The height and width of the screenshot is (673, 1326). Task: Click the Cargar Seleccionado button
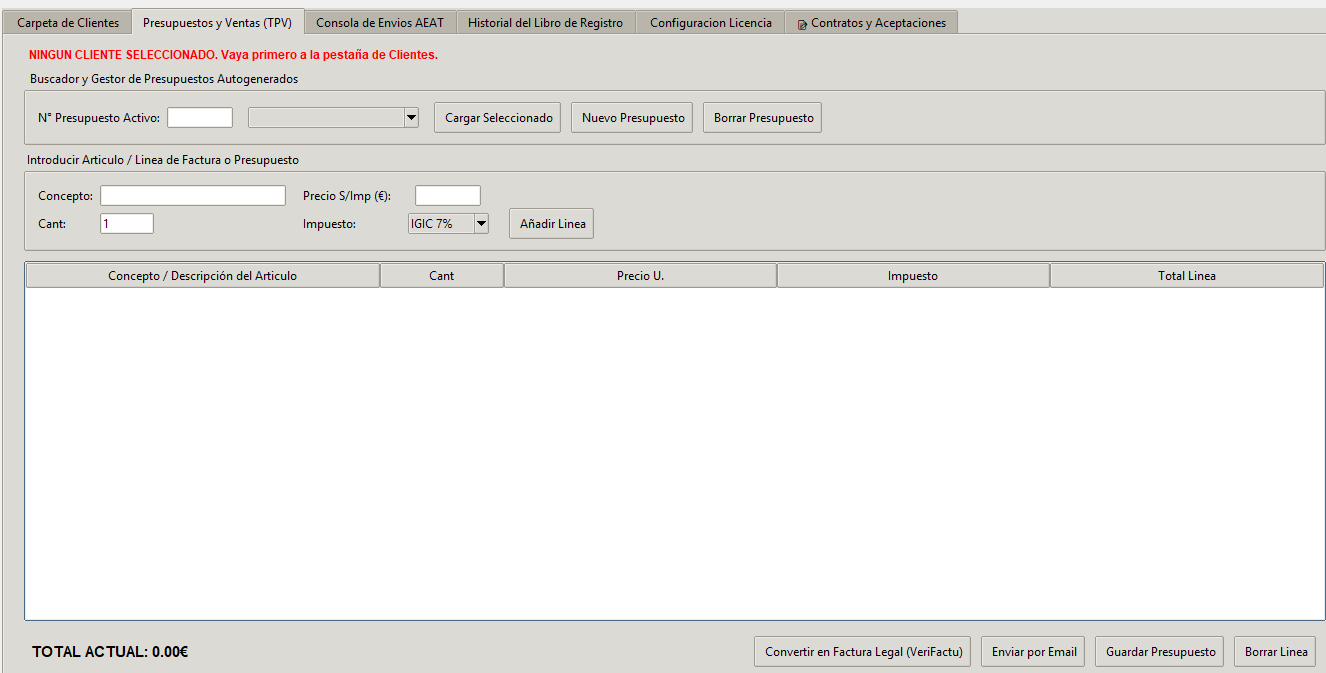pos(498,118)
